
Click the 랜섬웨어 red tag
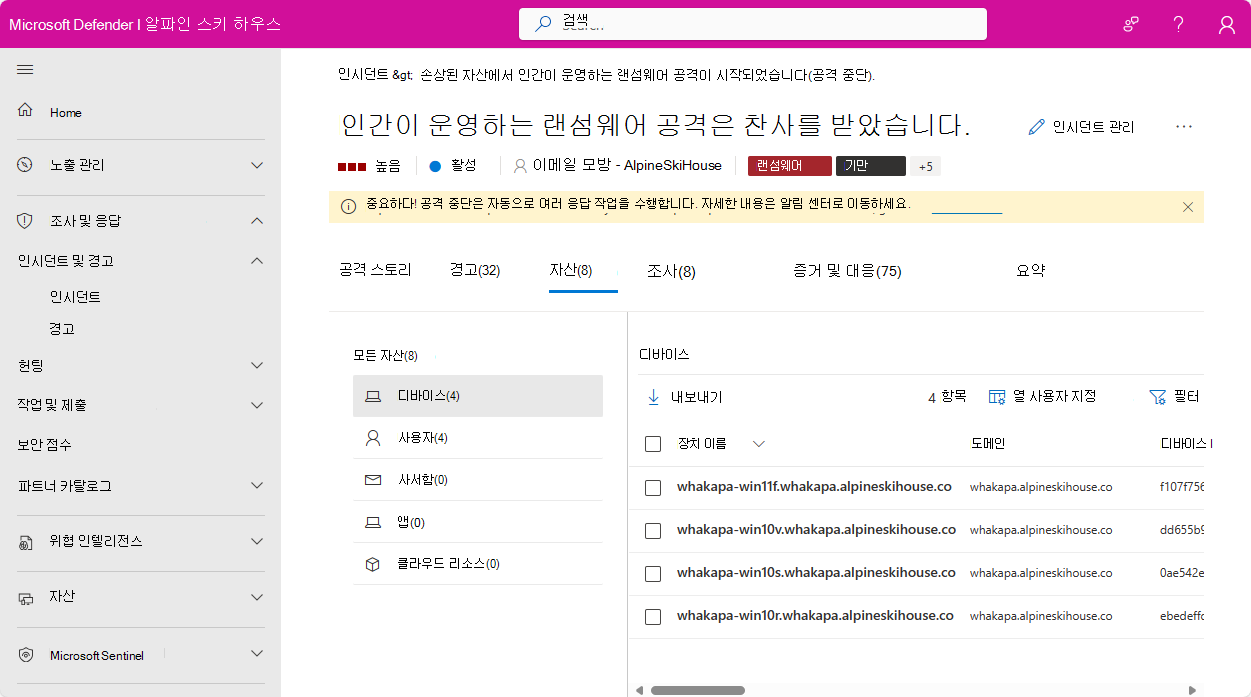click(x=790, y=166)
